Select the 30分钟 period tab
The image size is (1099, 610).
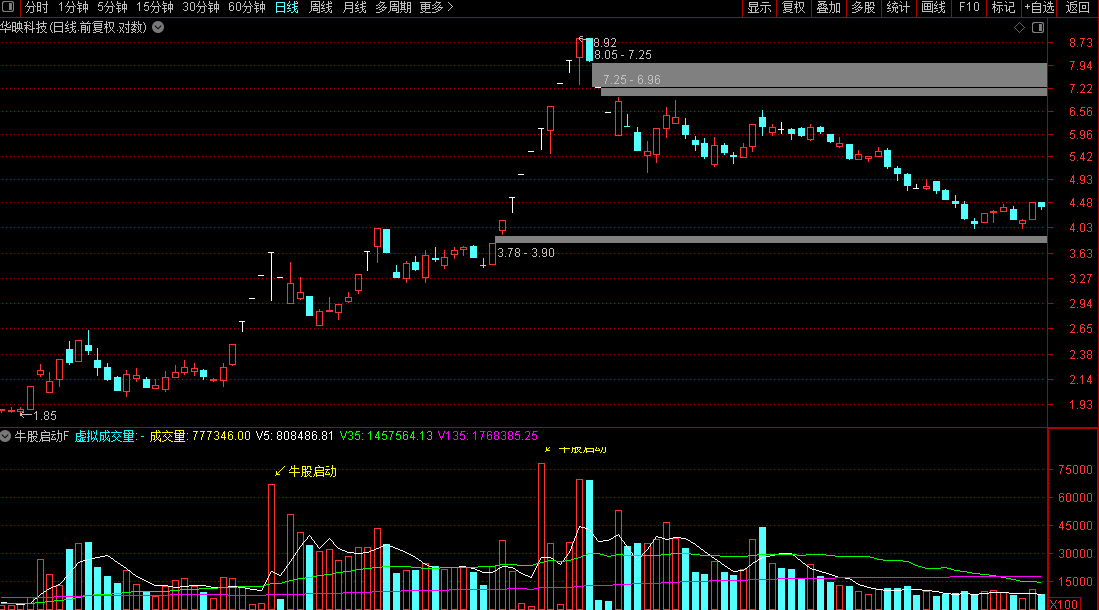click(200, 8)
